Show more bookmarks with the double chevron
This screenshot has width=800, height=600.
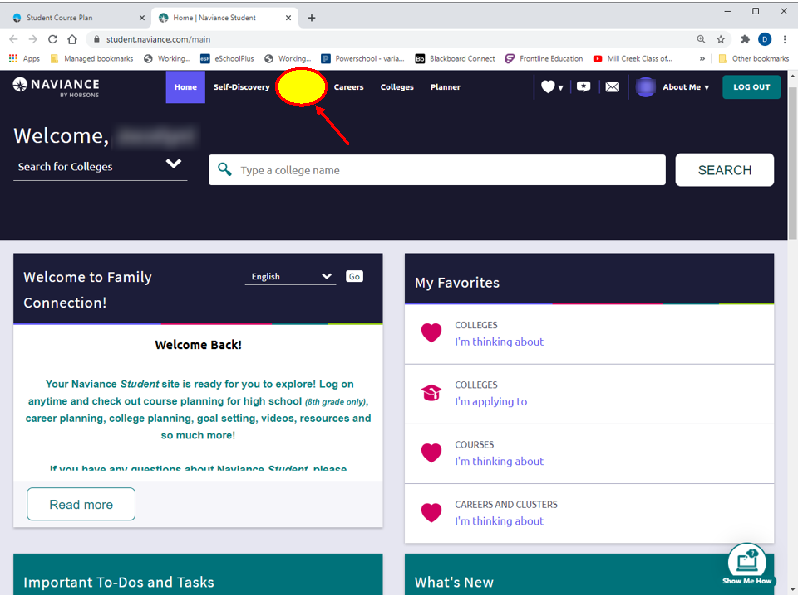click(x=703, y=59)
